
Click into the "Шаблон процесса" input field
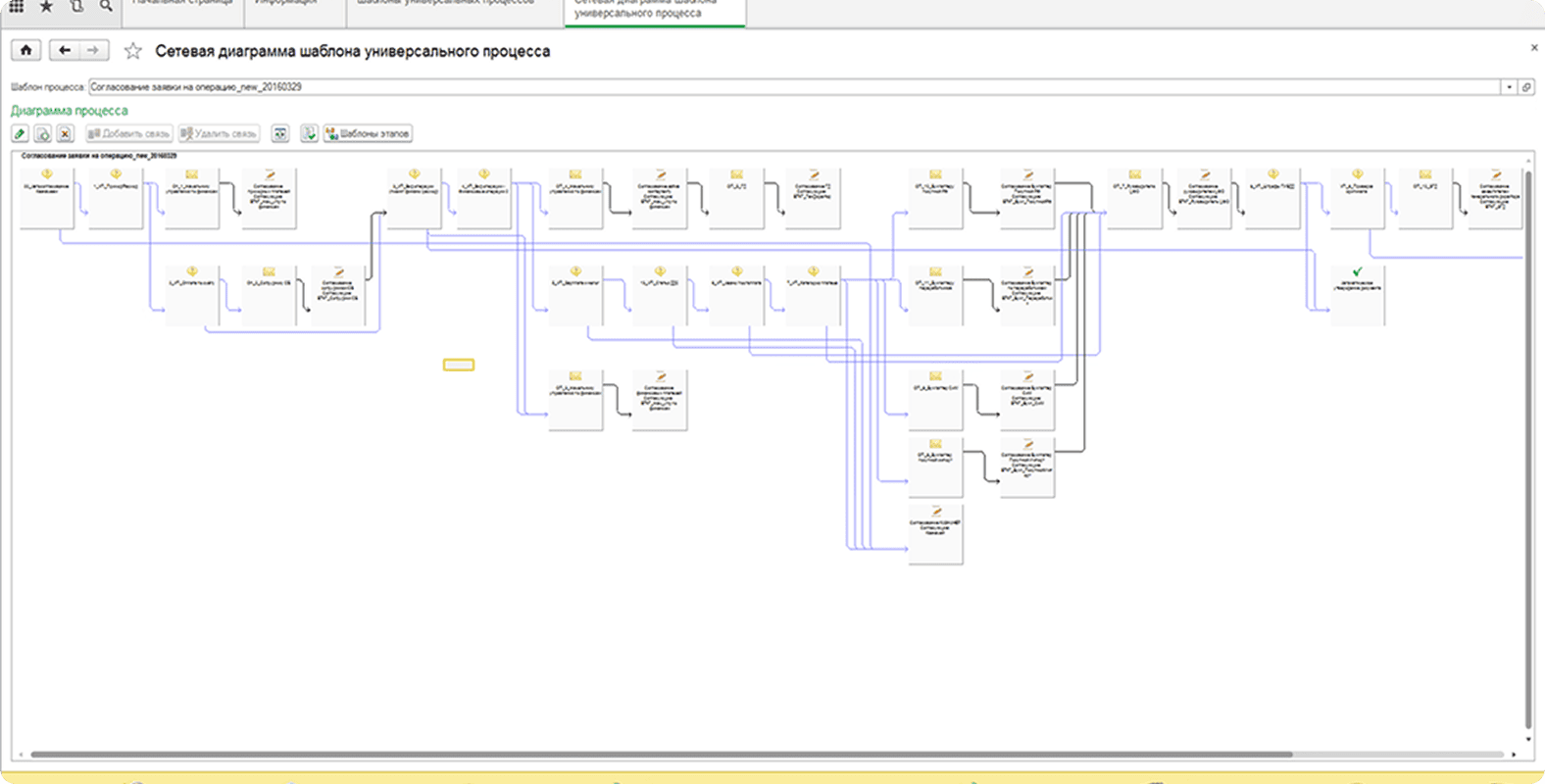tap(794, 87)
